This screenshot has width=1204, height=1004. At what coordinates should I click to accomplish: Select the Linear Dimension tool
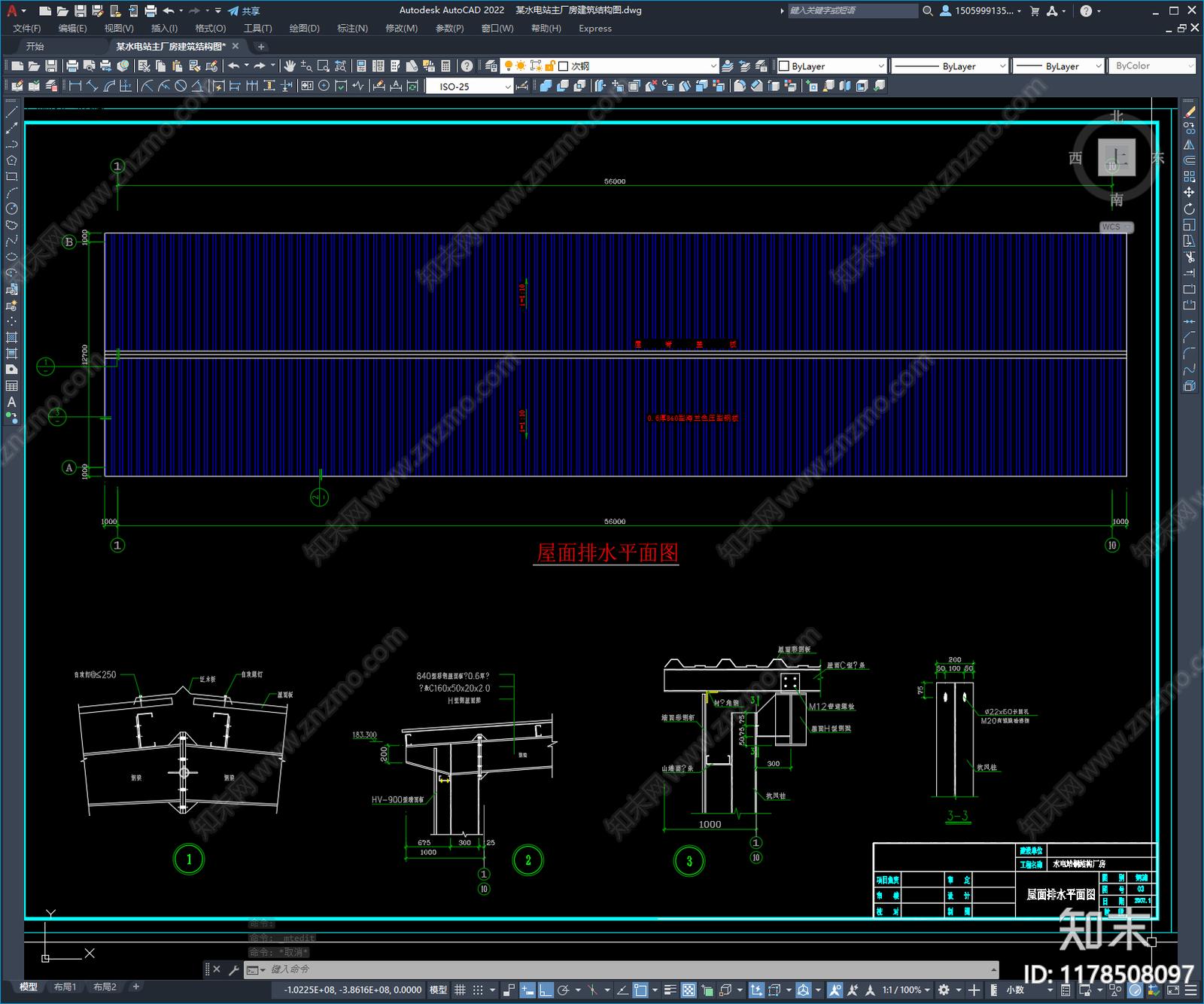point(75,86)
